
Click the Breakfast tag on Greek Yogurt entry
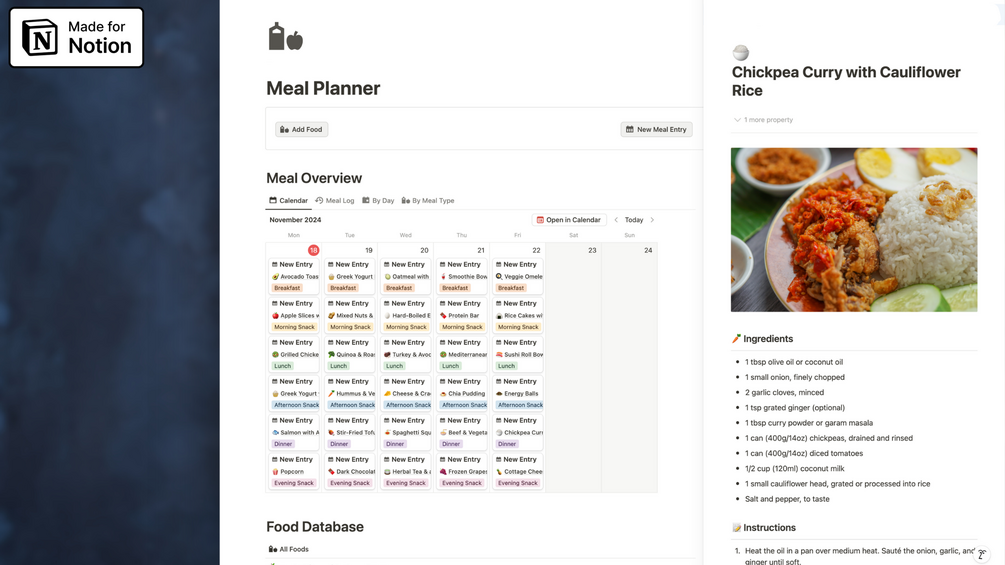[343, 288]
